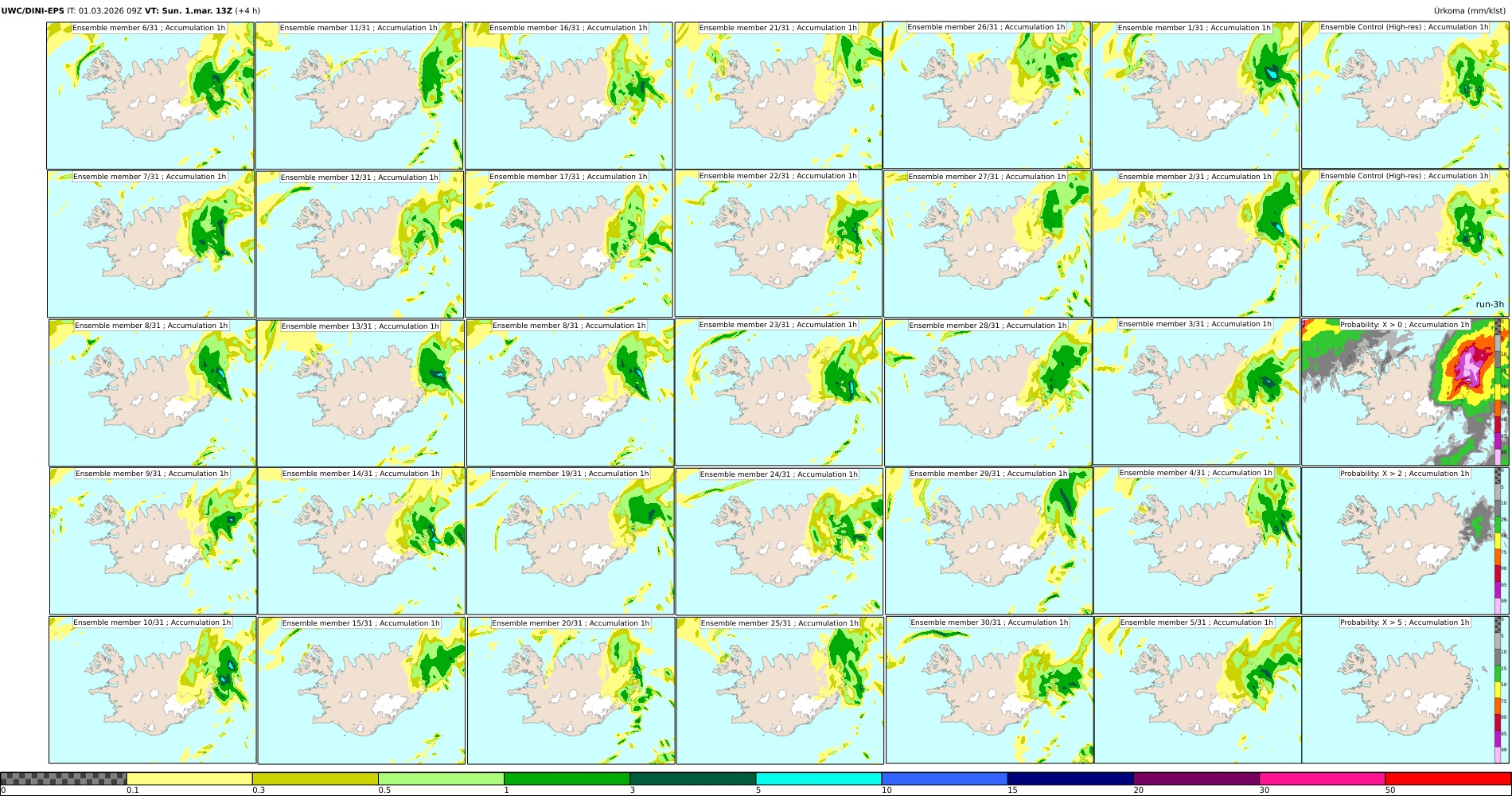The height and width of the screenshot is (796, 1512).
Task: Select the Ensemble member 16/31 map panel
Action: (x=568, y=96)
